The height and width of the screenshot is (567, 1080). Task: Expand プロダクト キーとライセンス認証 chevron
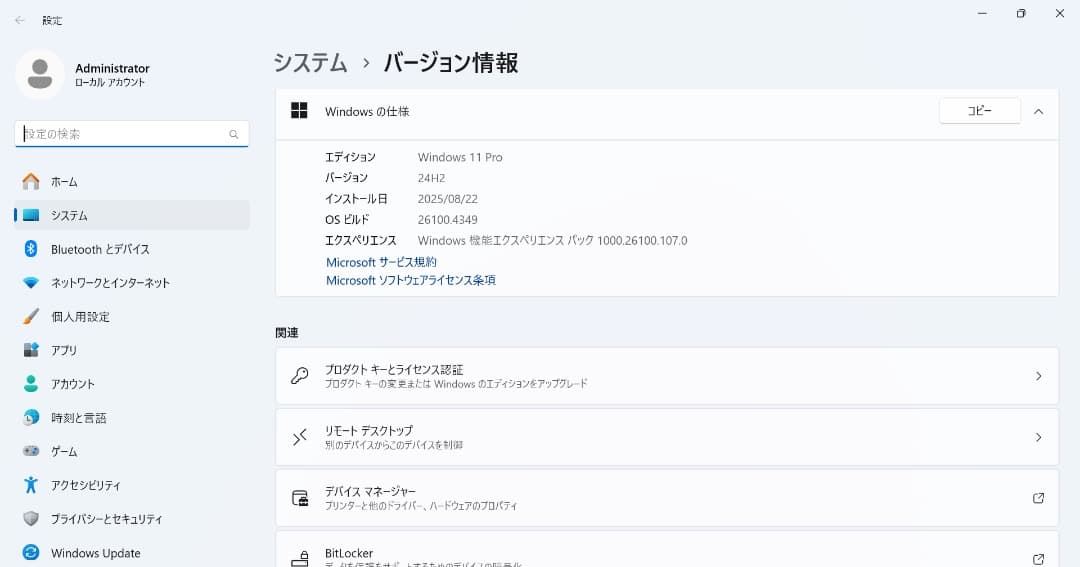(1038, 375)
